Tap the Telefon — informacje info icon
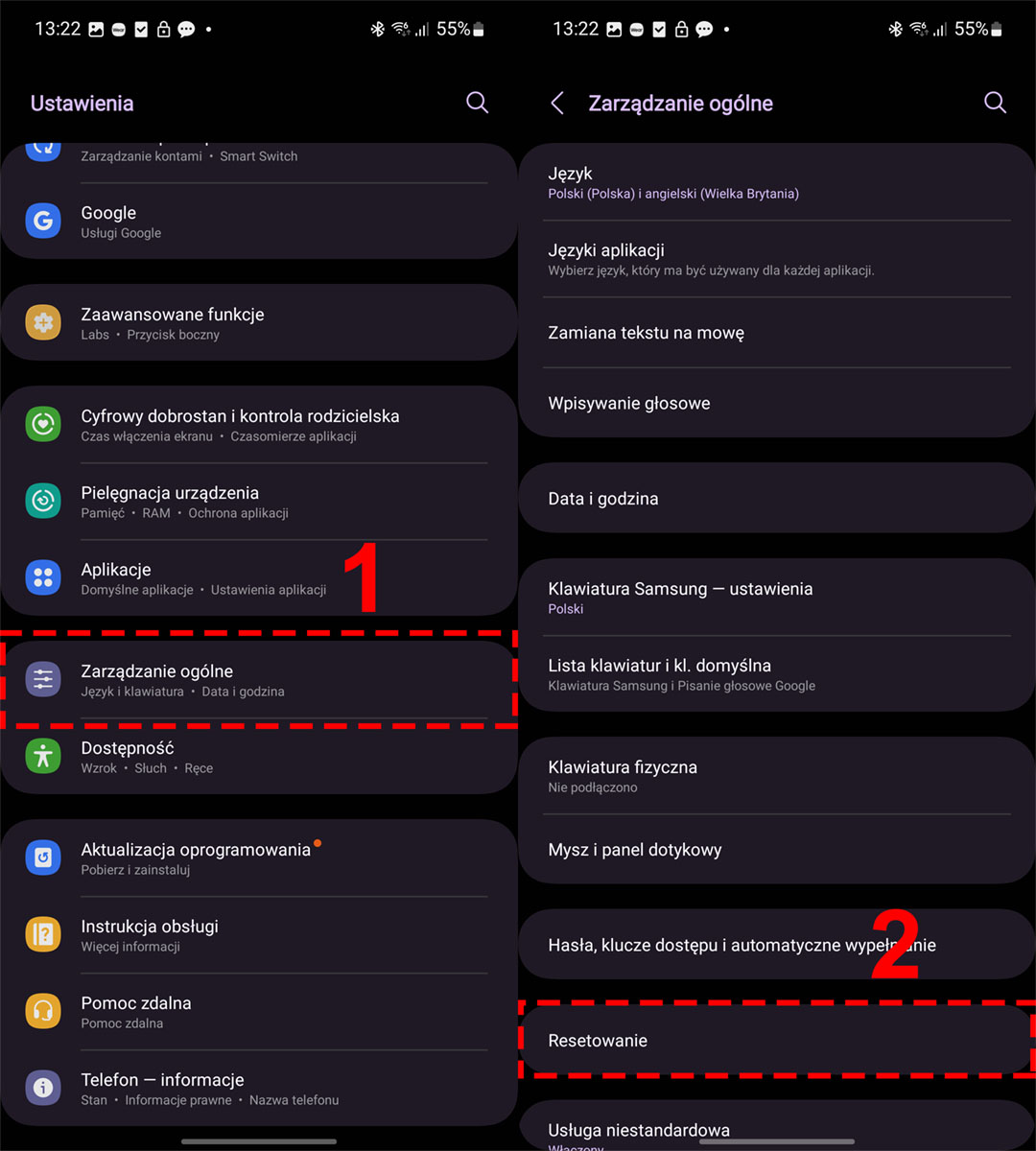 [43, 1088]
